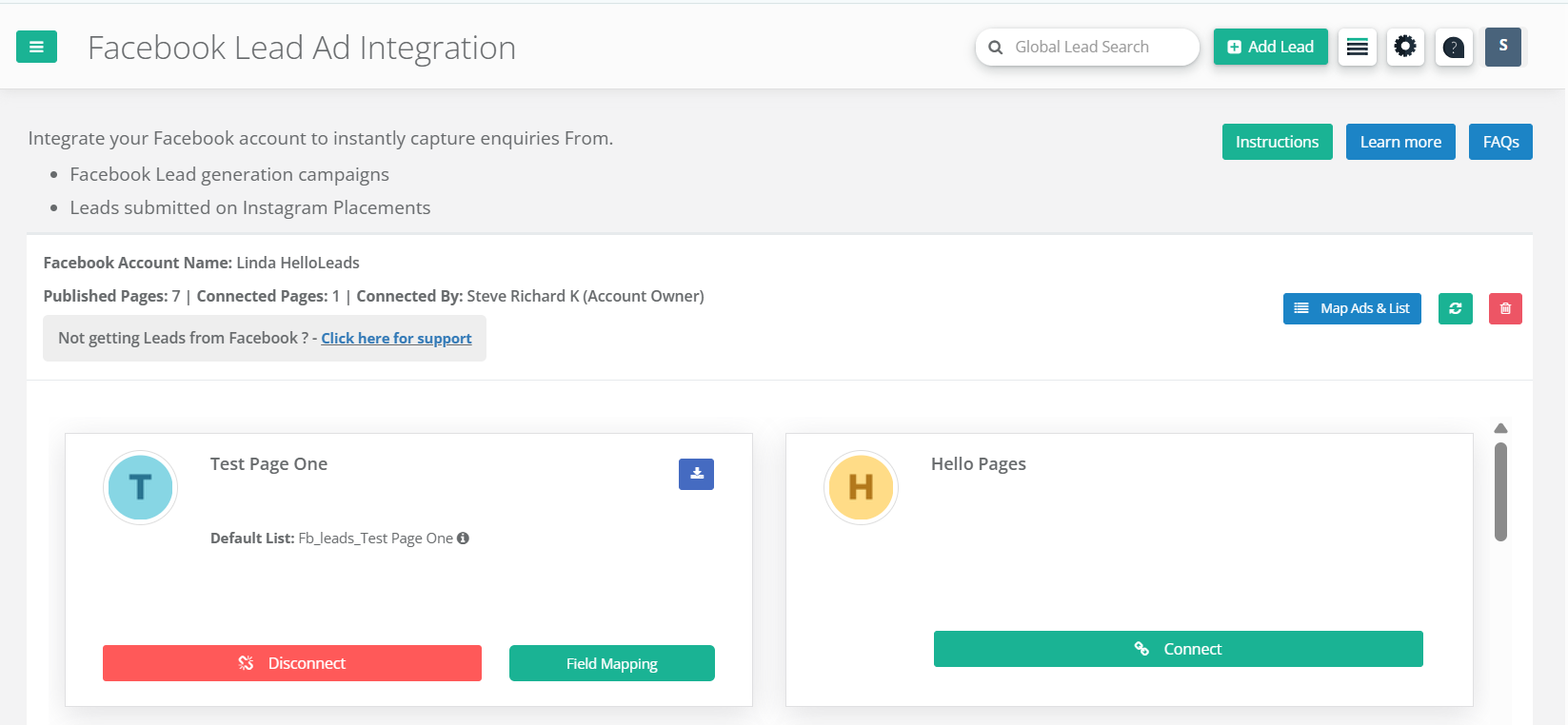
Task: Open the FAQs button
Action: (x=1500, y=142)
